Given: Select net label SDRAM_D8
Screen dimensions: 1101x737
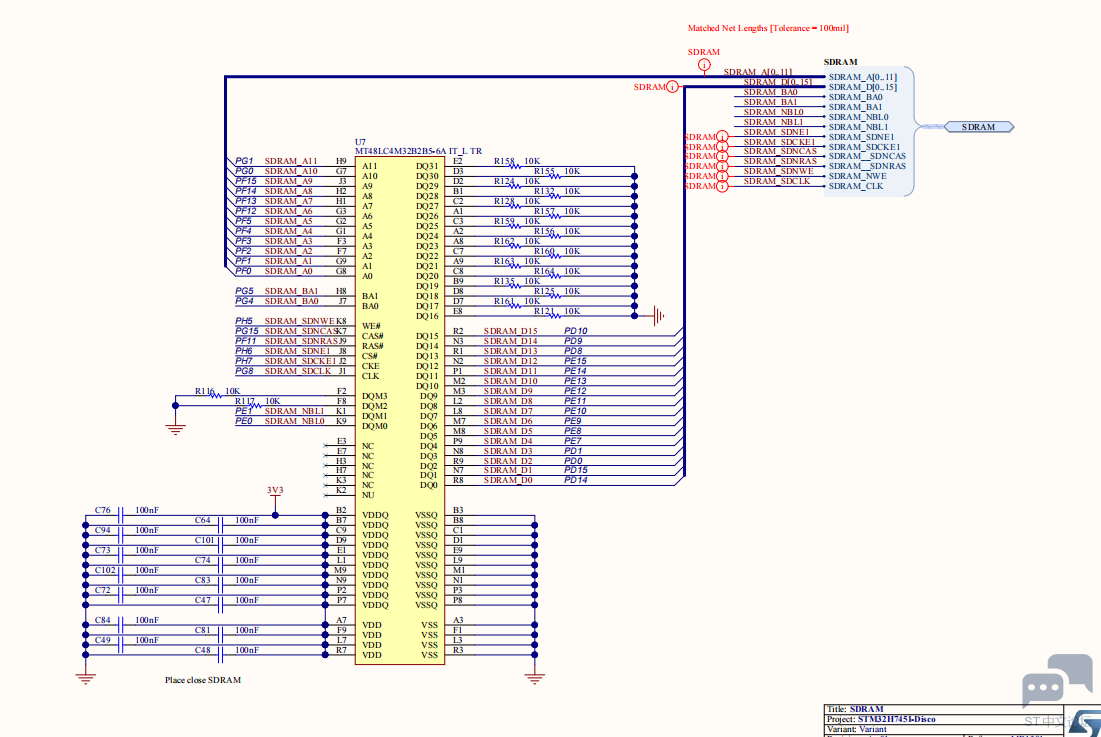Looking at the screenshot, I should coord(508,401).
